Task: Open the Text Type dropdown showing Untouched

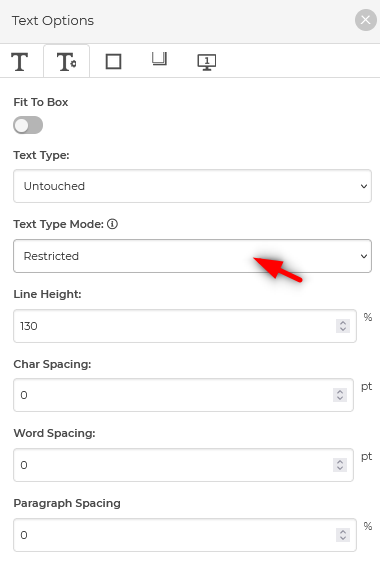Action: 193,186
